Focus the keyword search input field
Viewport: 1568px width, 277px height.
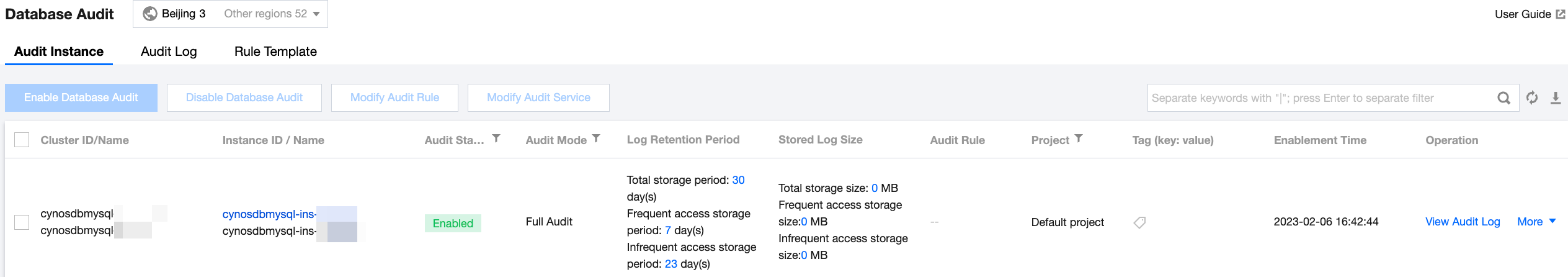point(1321,98)
